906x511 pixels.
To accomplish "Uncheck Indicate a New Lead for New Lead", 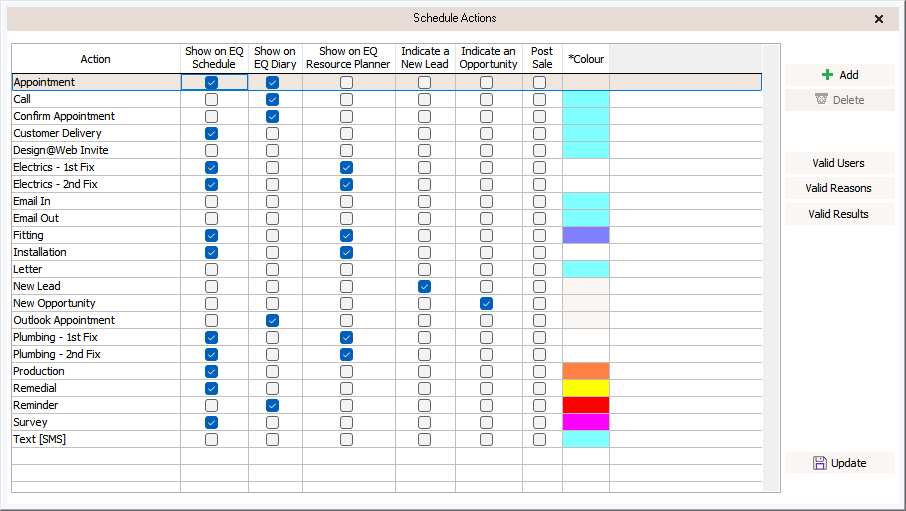I will point(425,287).
